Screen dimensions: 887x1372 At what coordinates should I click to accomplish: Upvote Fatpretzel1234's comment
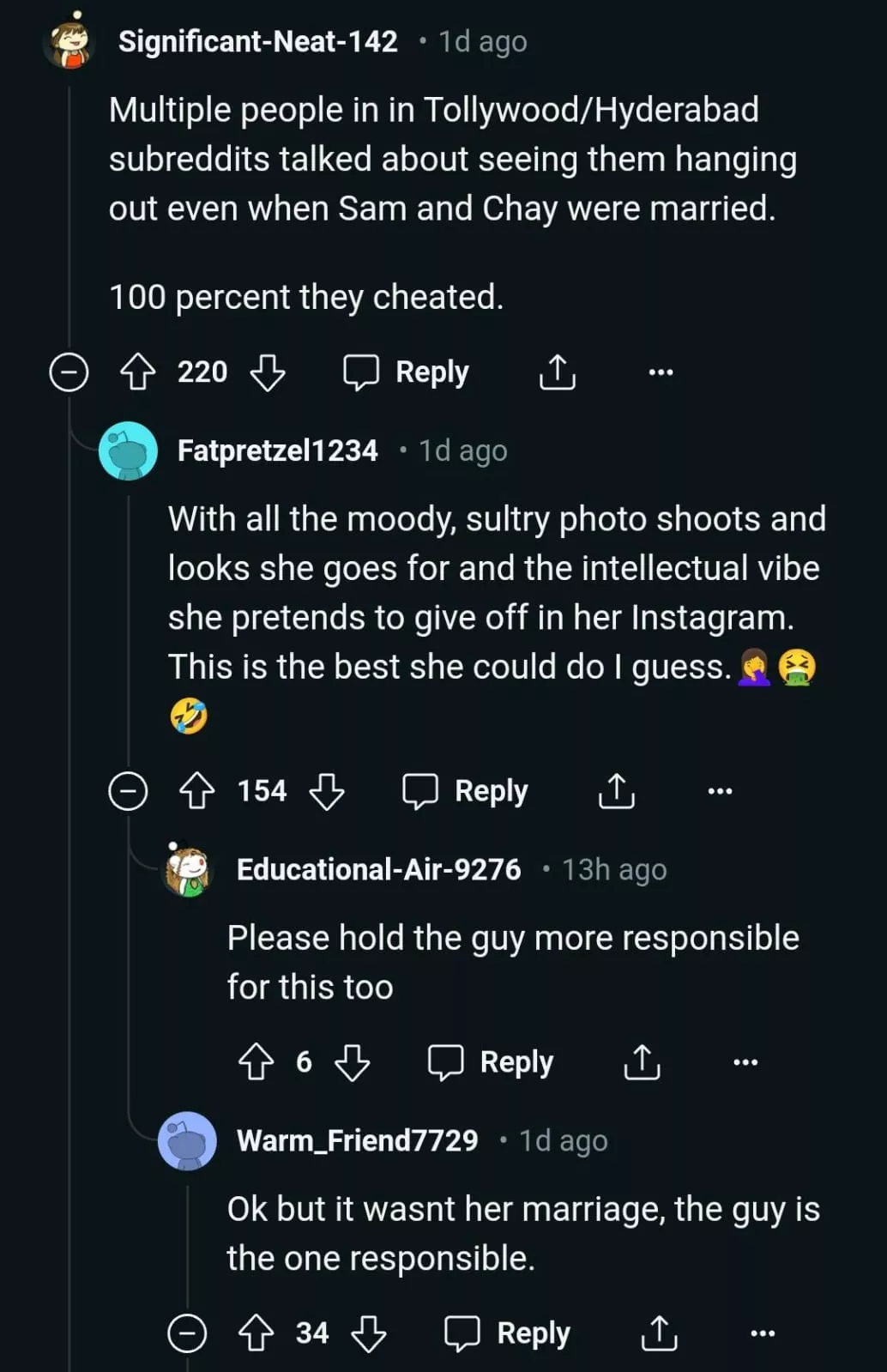coord(196,791)
